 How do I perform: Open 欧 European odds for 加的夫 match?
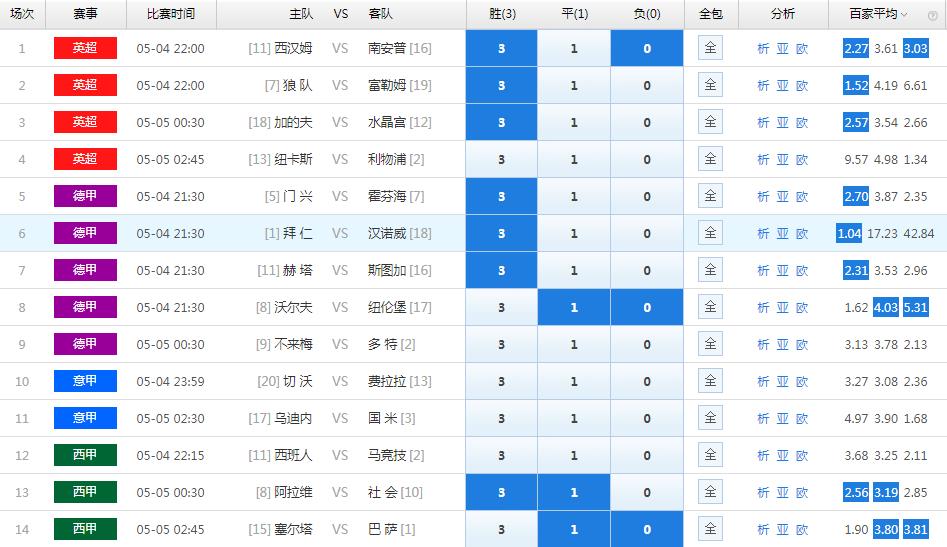point(802,122)
